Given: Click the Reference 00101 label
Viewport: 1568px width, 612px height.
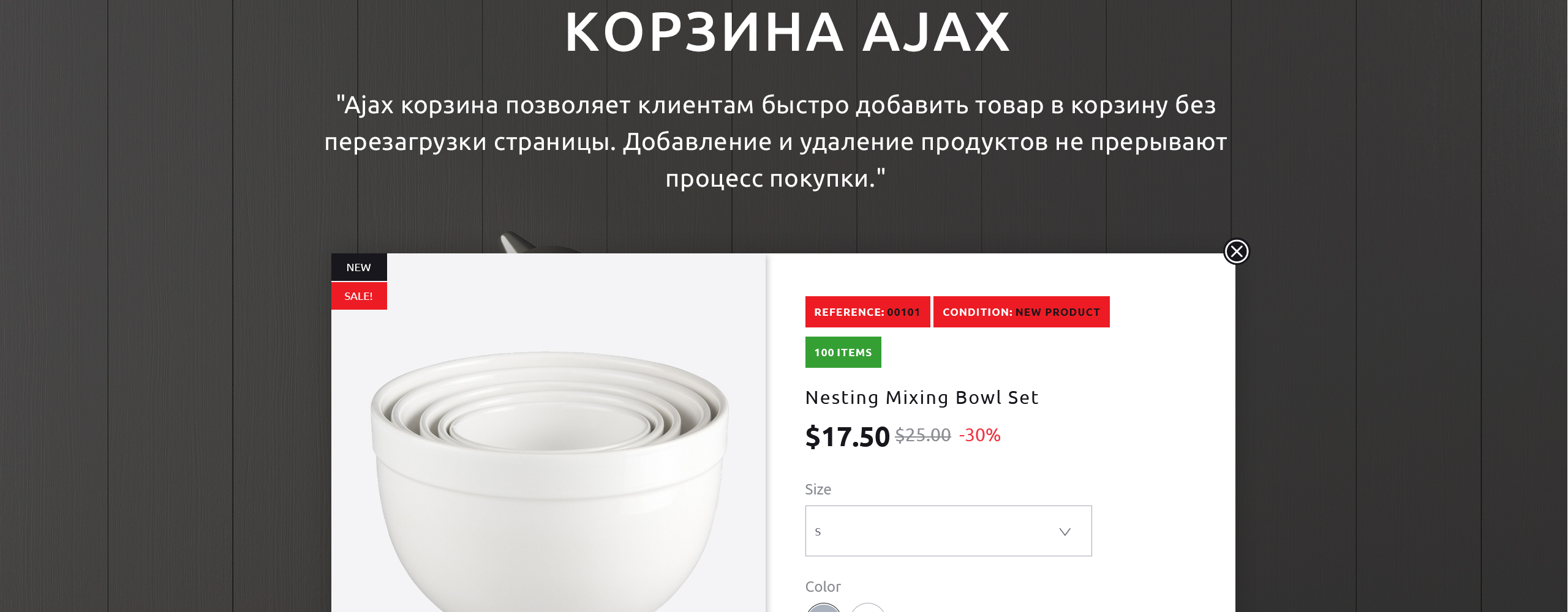Looking at the screenshot, I should [867, 312].
